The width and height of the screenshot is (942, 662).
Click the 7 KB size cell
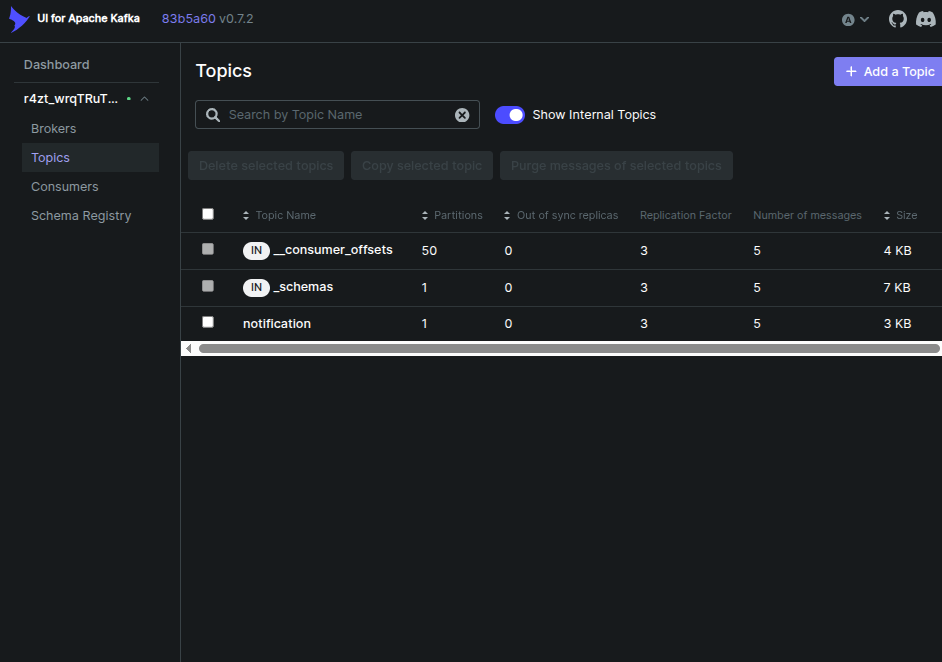[x=897, y=288]
